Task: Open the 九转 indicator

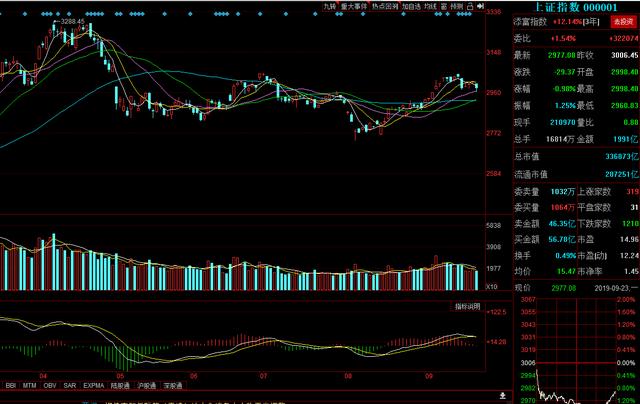Action: 329,6
